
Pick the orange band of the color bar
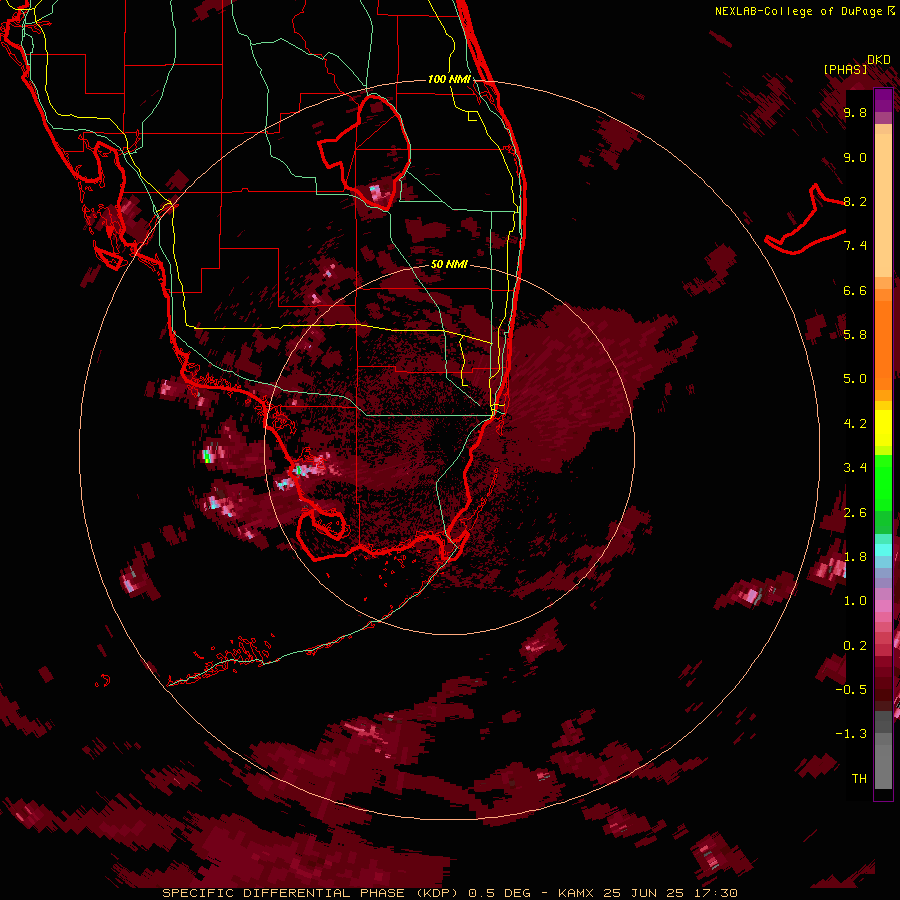[x=883, y=344]
